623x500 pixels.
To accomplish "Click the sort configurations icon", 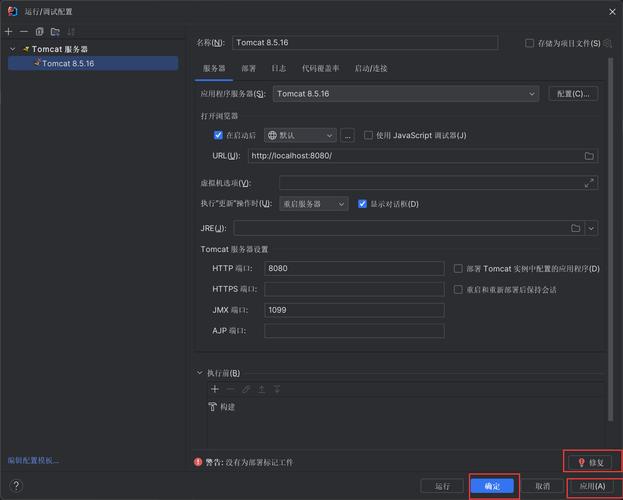I will [71, 31].
